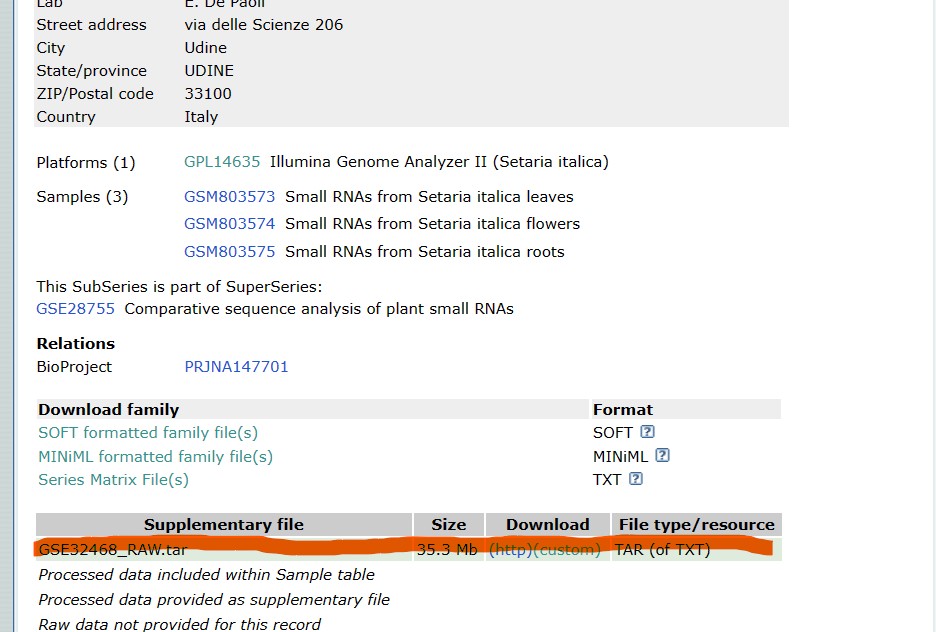Click the Supplementary file column header
Viewport: 936px width, 632px height.
pyautogui.click(x=223, y=525)
